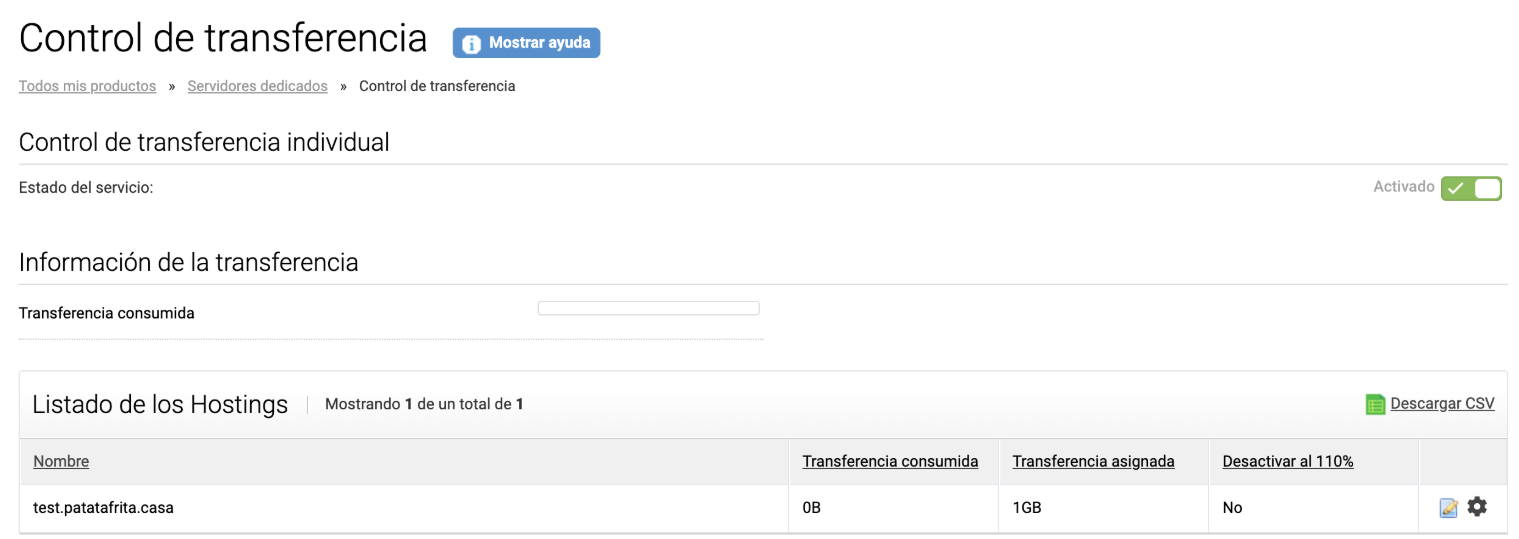
Task: Open the gear settings icon in hosting row
Action: tap(1477, 507)
